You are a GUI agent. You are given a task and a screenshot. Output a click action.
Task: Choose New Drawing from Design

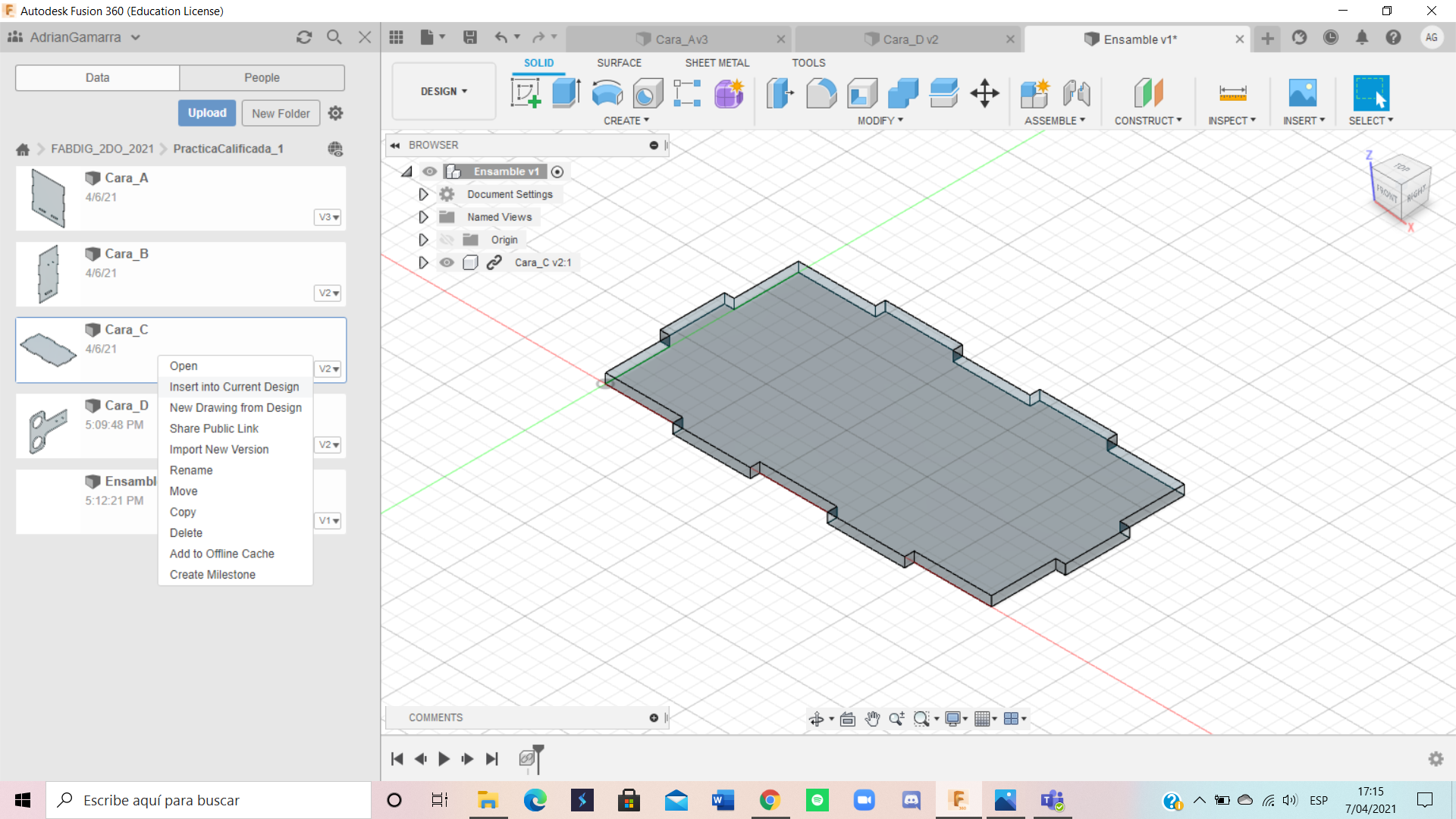pos(235,408)
